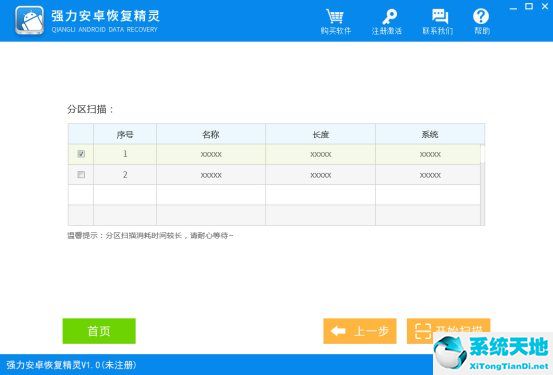Click the Android recovery app logo
Screen dimensions: 553x375
click(29, 20)
